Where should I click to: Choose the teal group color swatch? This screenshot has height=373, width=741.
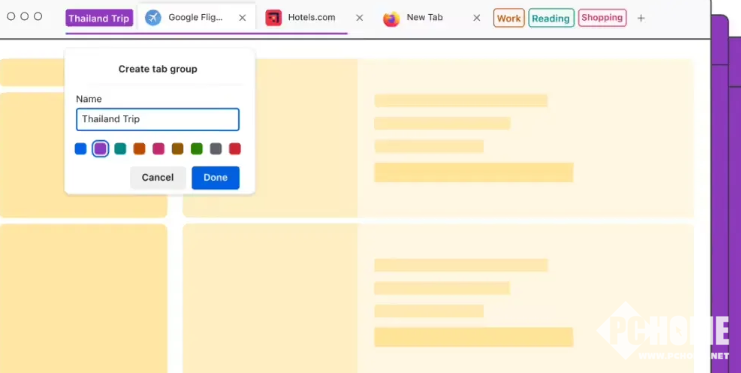pyautogui.click(x=120, y=149)
